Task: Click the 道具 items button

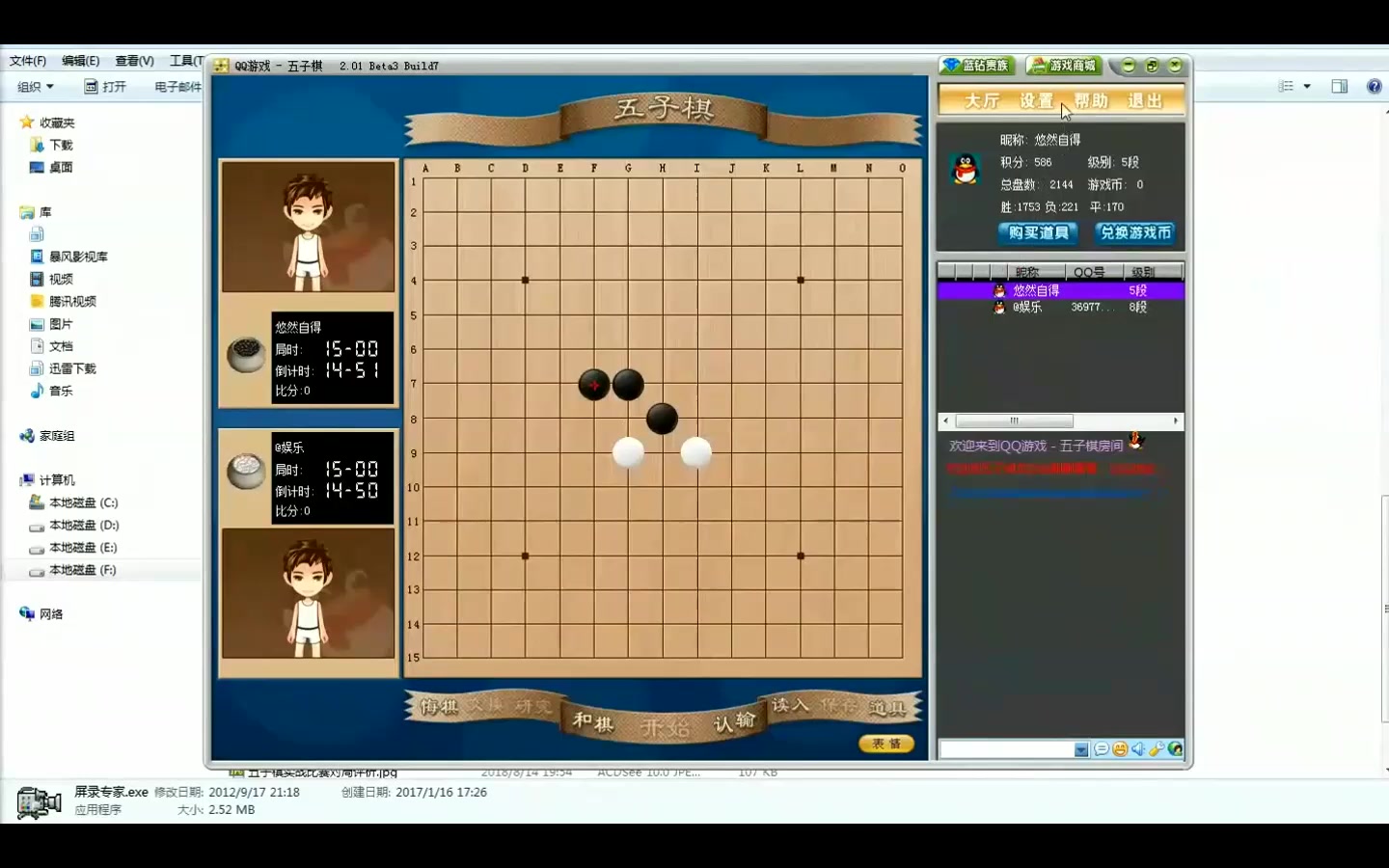Action: click(887, 708)
